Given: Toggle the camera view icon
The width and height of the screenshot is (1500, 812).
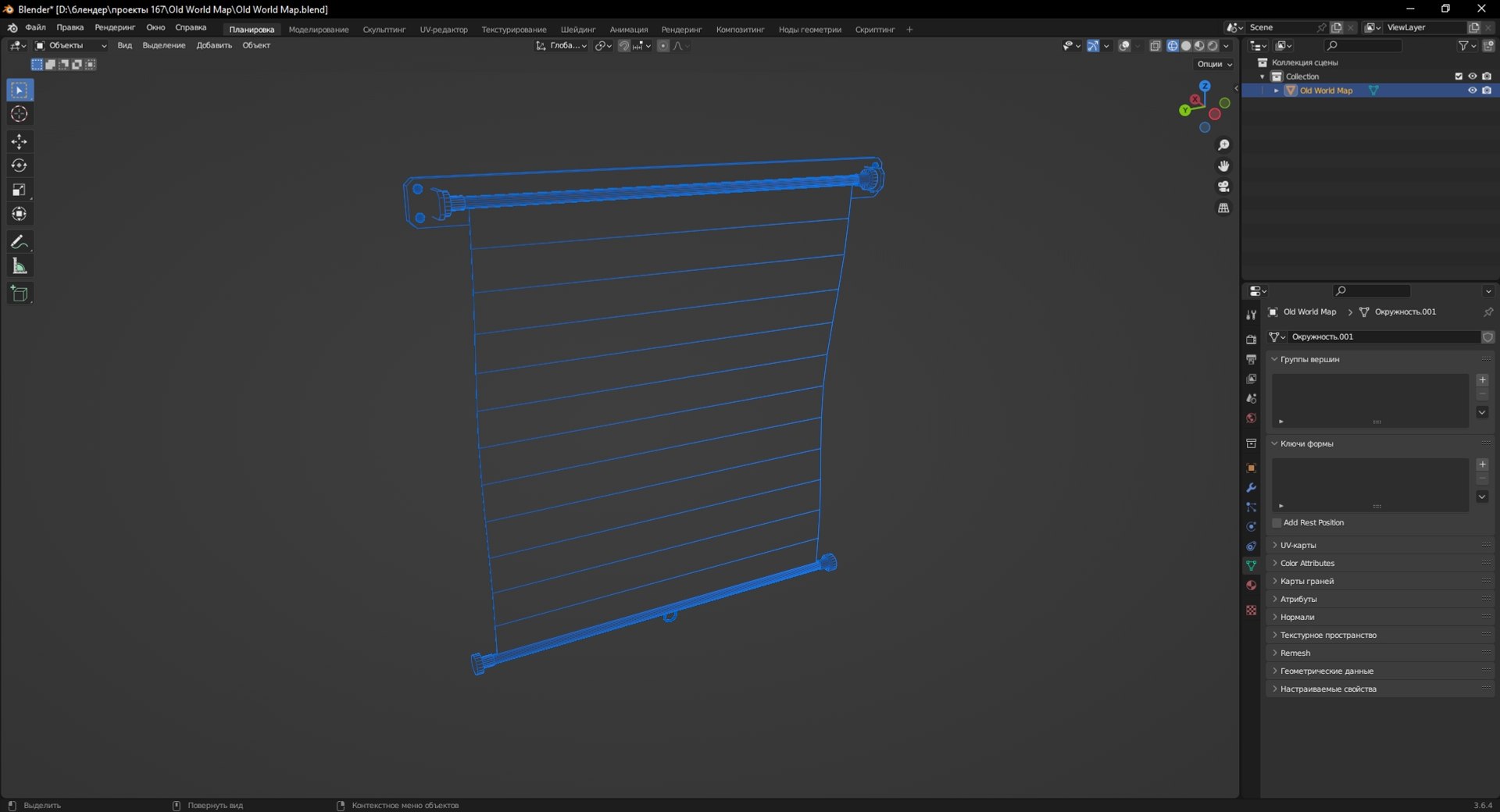Looking at the screenshot, I should (x=1223, y=187).
